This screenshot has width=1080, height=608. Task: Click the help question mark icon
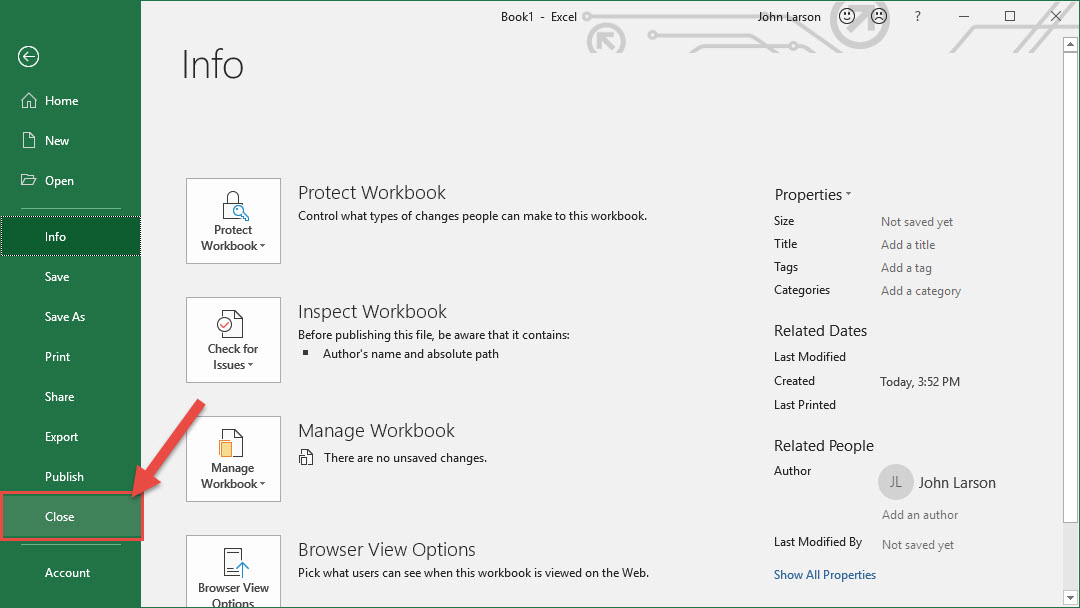coord(918,17)
